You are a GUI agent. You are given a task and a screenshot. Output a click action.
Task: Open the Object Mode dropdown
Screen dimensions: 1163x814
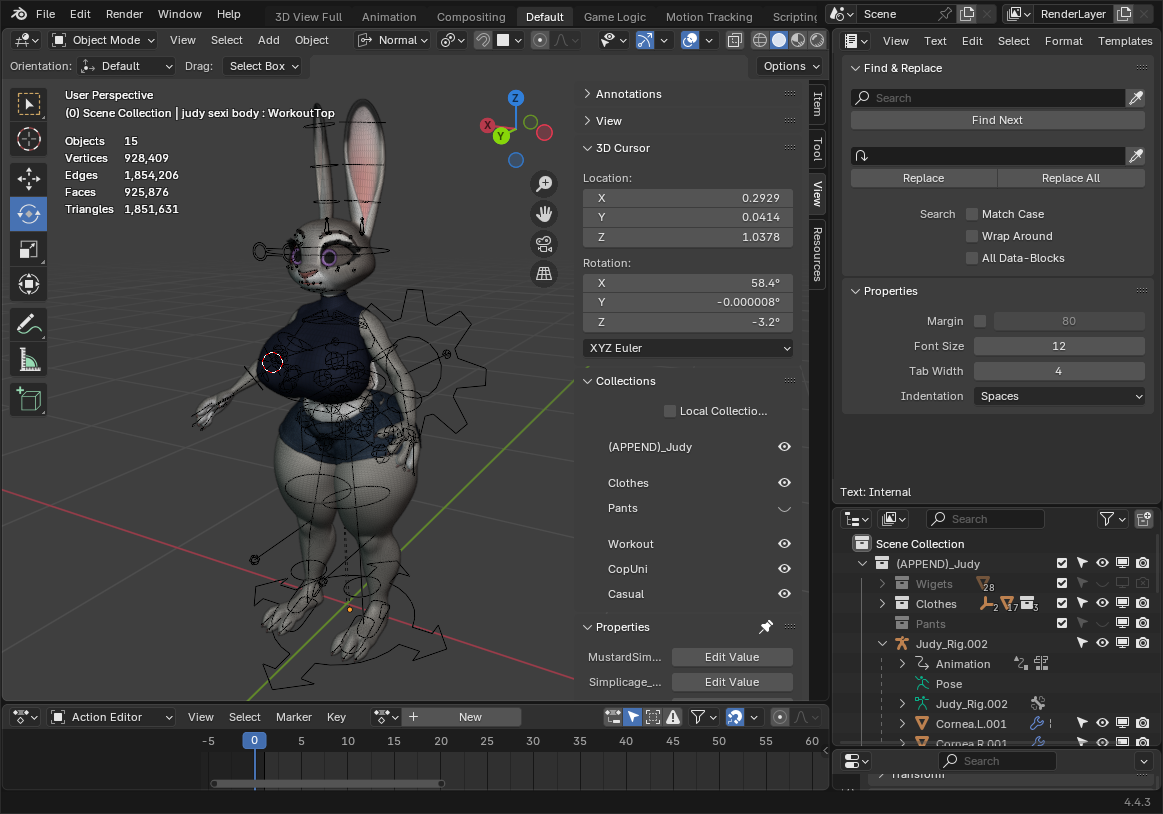tap(103, 40)
